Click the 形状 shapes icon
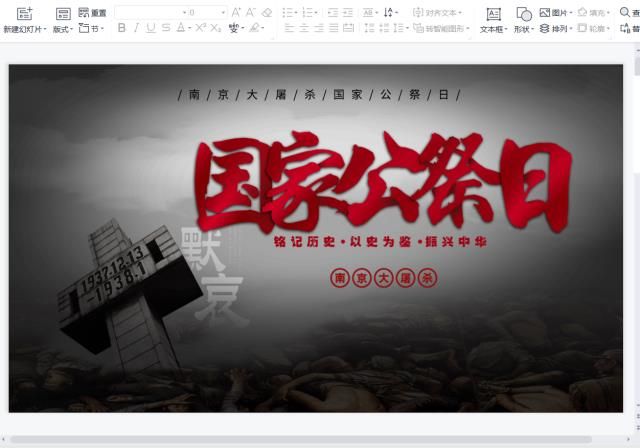The image size is (640, 448). pyautogui.click(x=524, y=15)
